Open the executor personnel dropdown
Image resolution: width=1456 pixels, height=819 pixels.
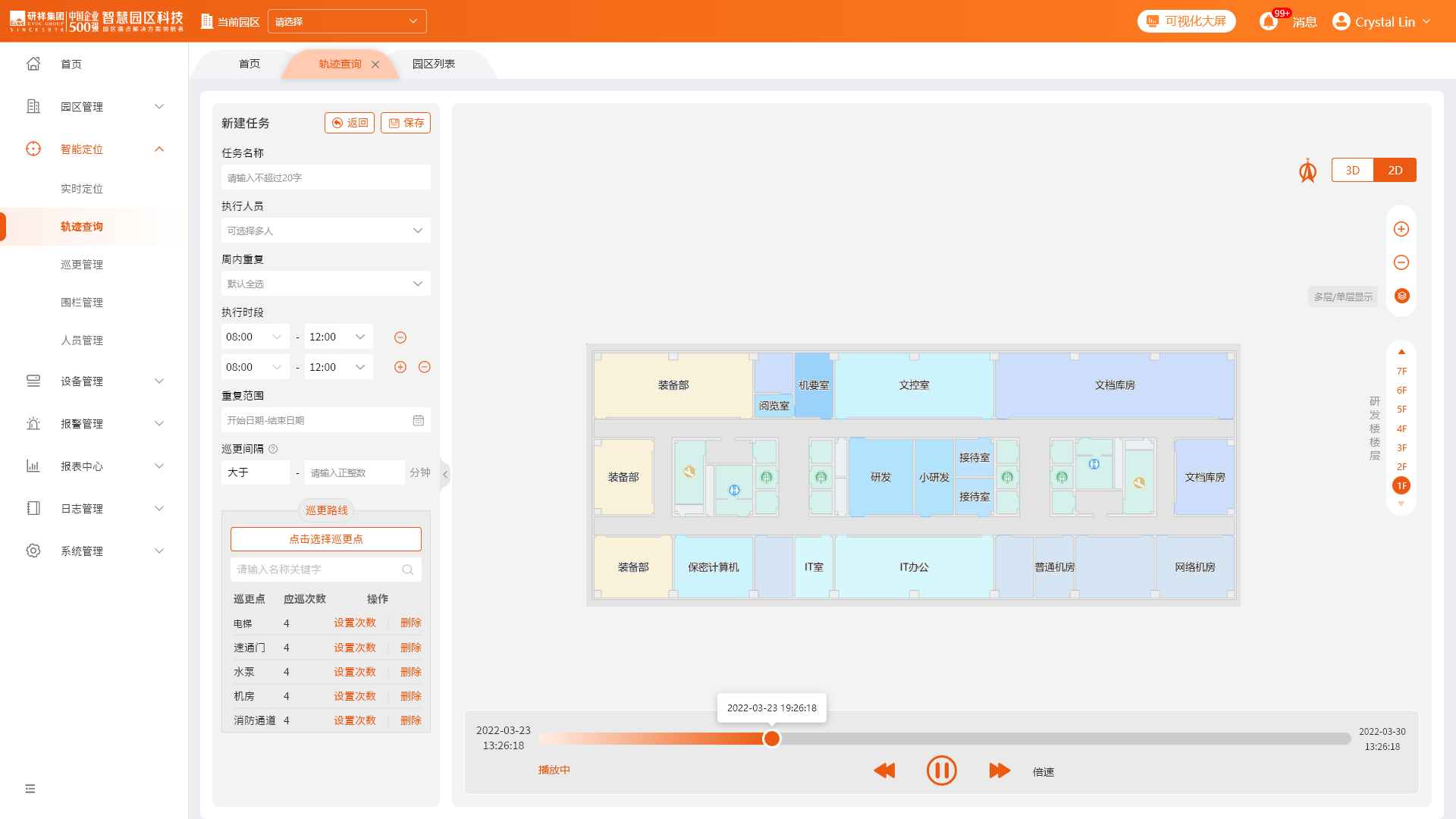tap(325, 231)
